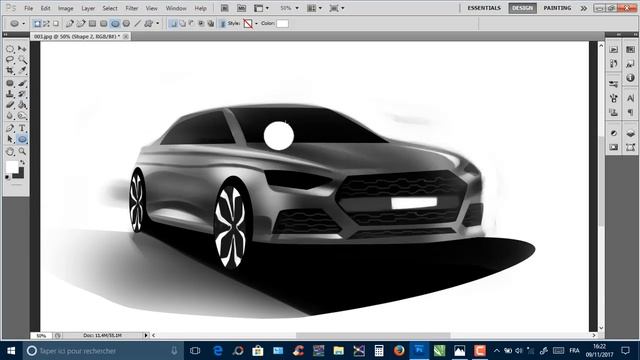Image resolution: width=640 pixels, height=360 pixels.
Task: Show more workspaces with double chevron
Action: point(584,8)
